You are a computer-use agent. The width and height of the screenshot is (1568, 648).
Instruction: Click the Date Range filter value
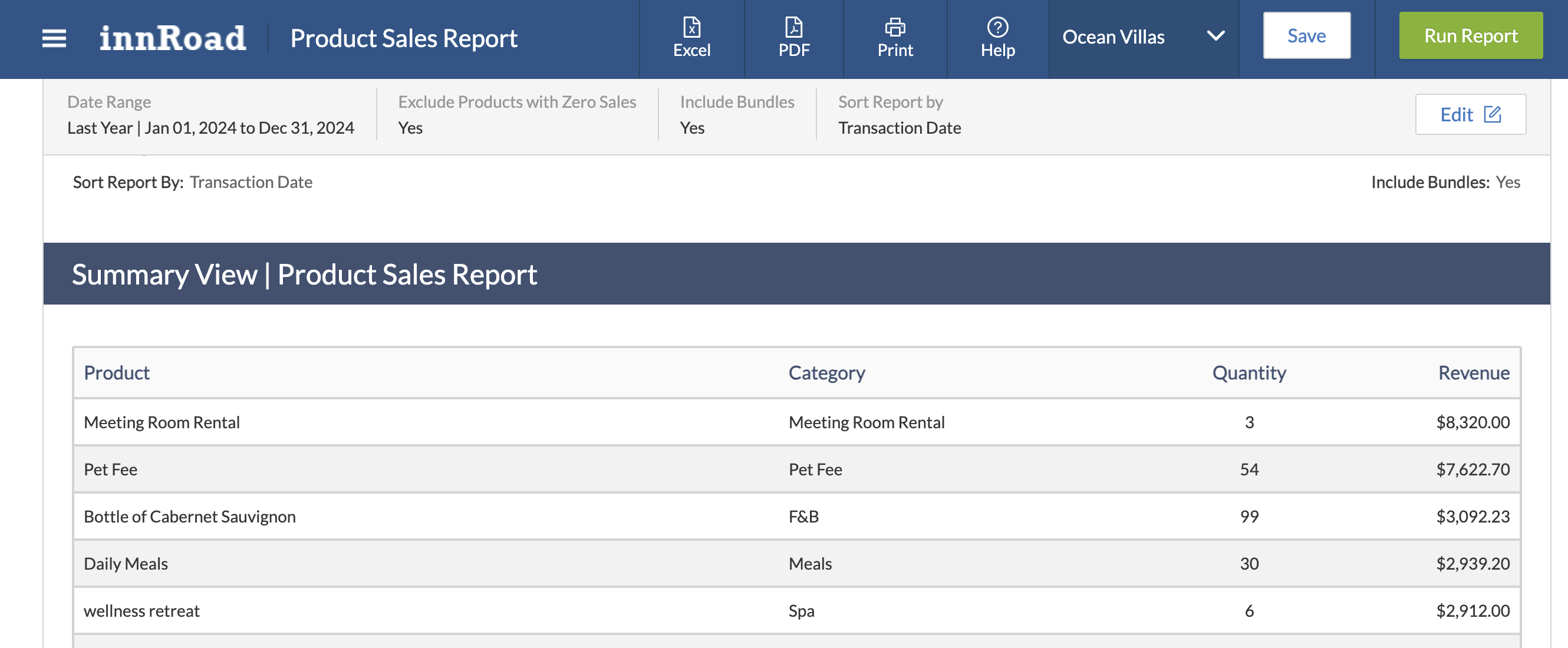click(210, 128)
